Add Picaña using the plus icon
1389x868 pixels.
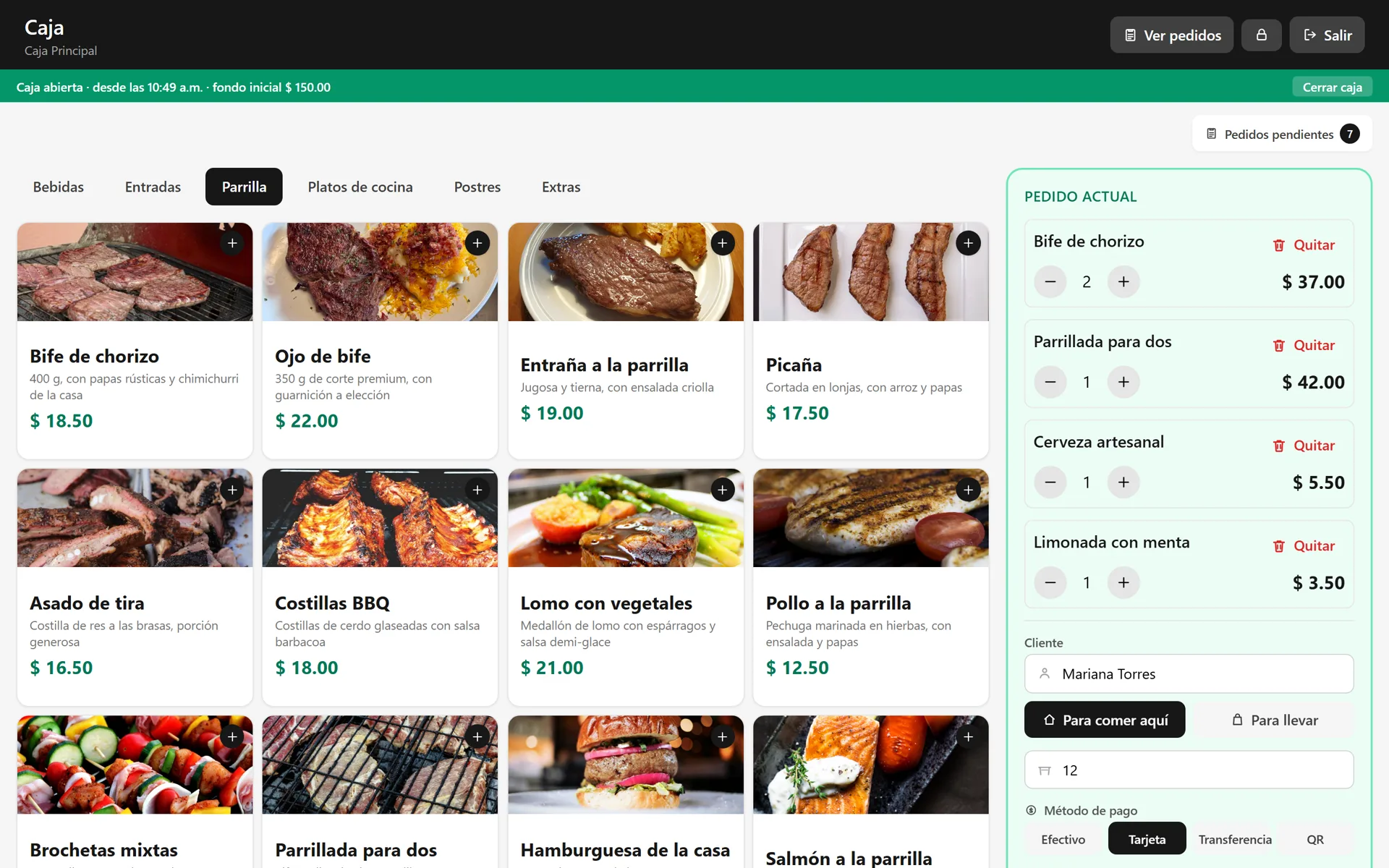point(968,243)
